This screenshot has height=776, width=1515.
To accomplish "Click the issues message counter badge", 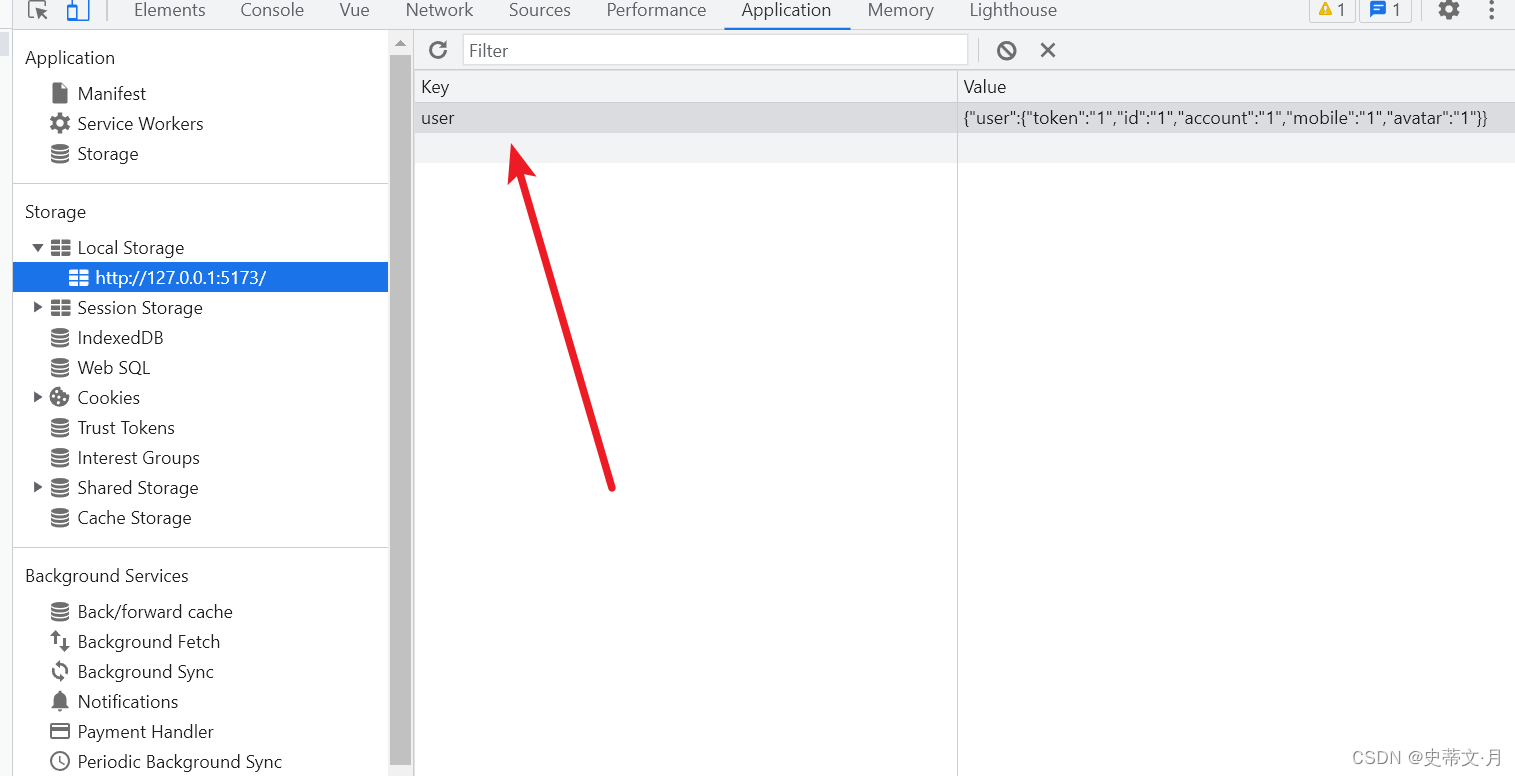I will (1386, 10).
